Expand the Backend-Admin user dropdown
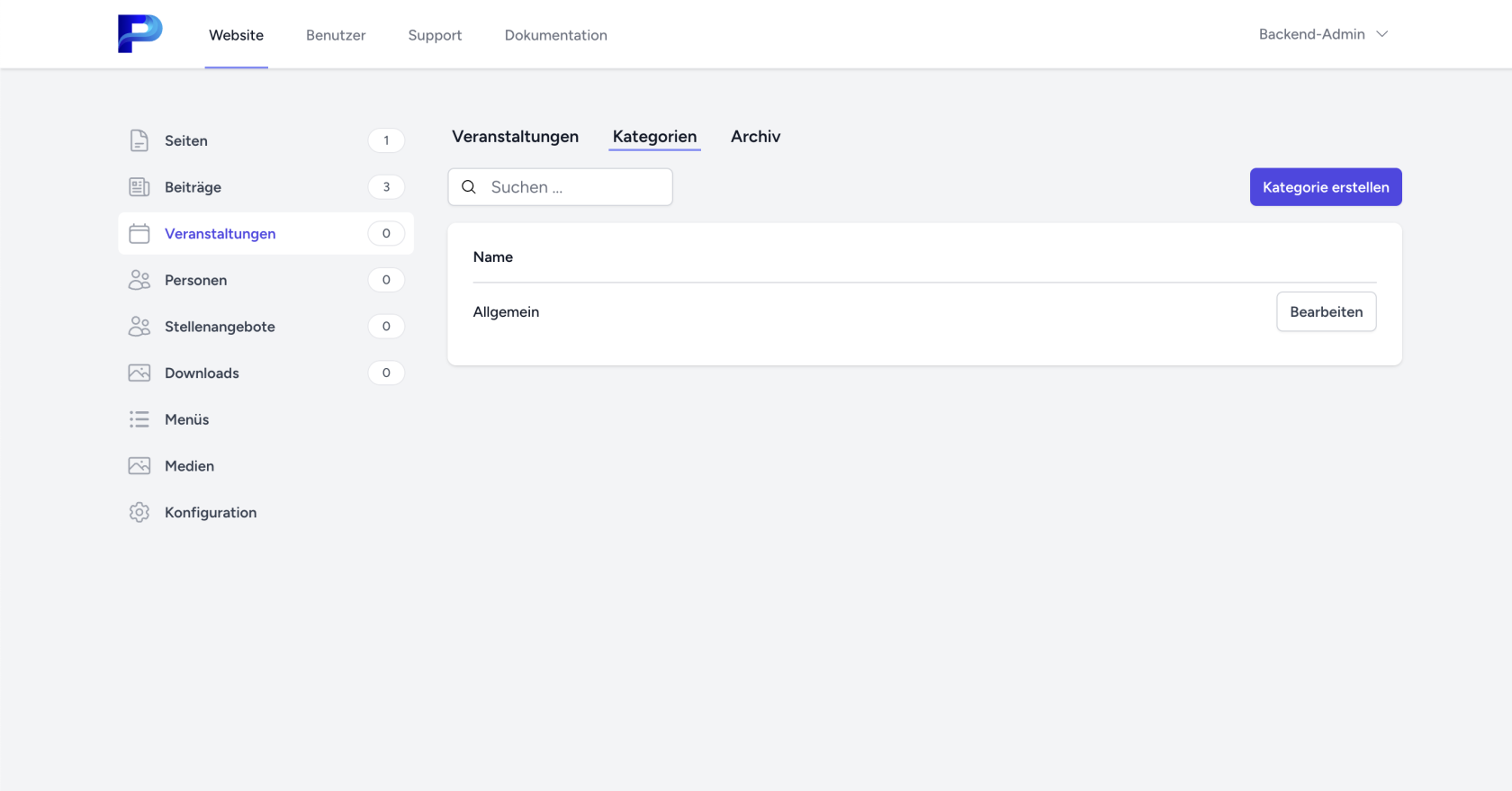 [x=1323, y=34]
